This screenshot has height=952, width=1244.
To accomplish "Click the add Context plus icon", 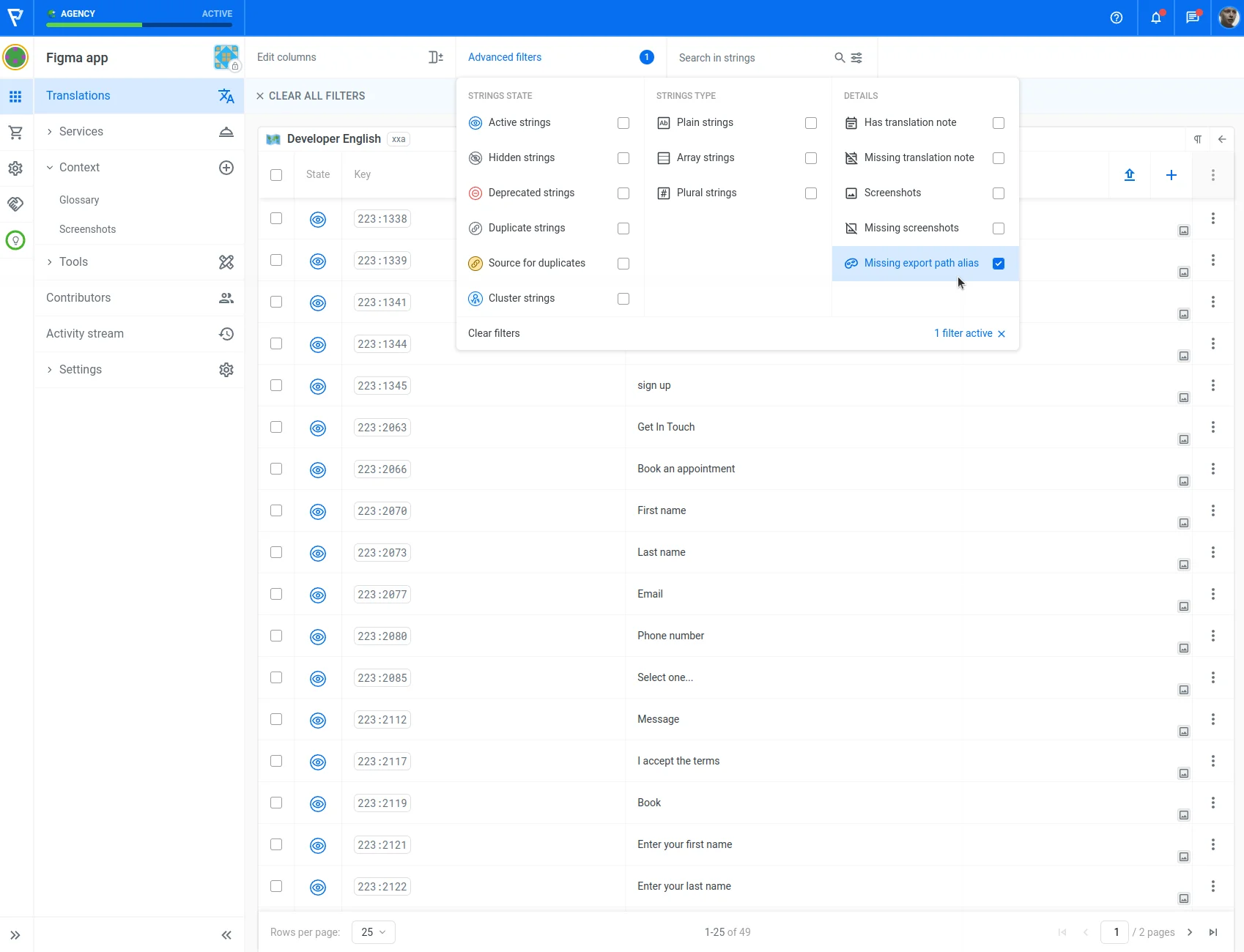I will 226,168.
